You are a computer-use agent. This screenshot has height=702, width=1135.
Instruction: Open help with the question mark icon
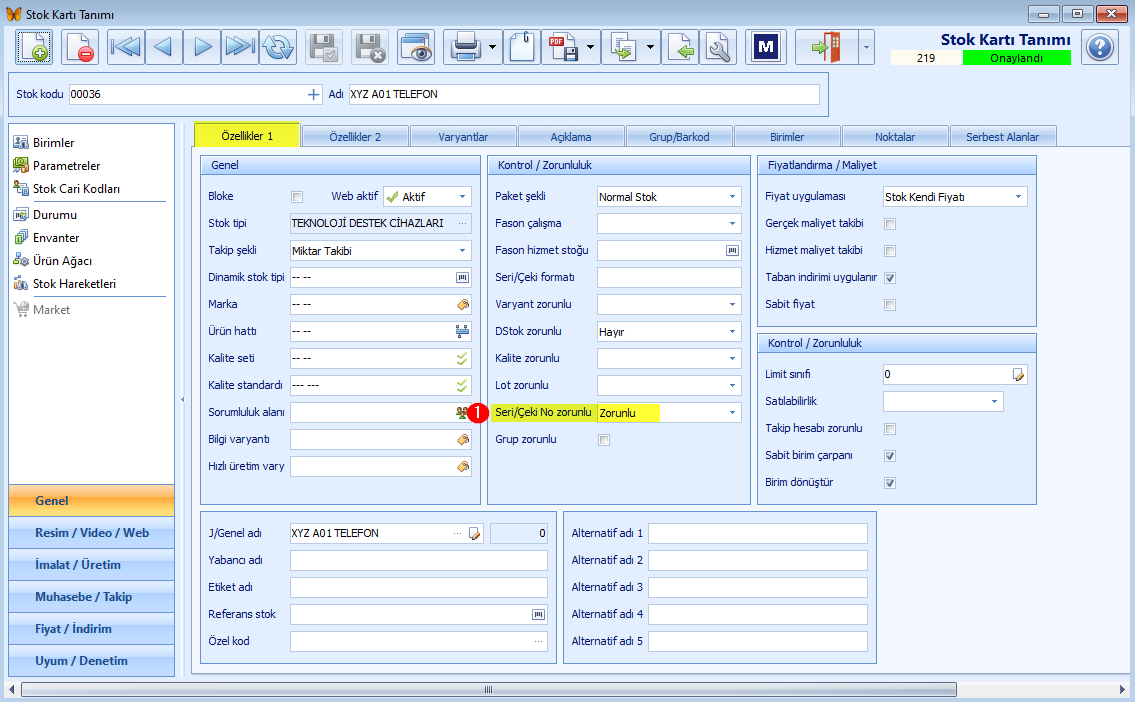click(x=1100, y=48)
